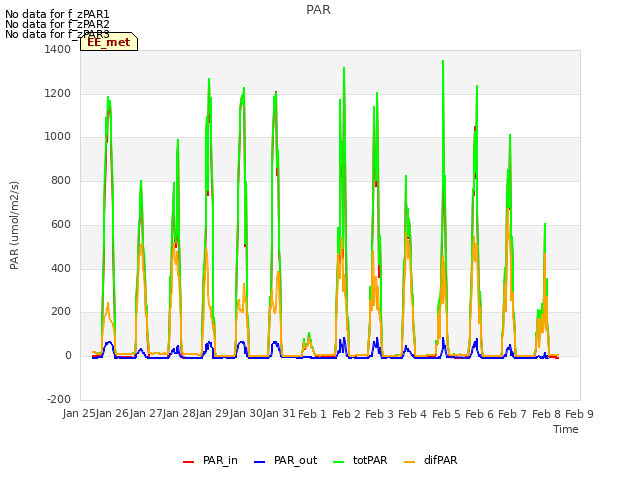
Task: Click the Feb 2 x-axis tick label
Action: coord(347,414)
